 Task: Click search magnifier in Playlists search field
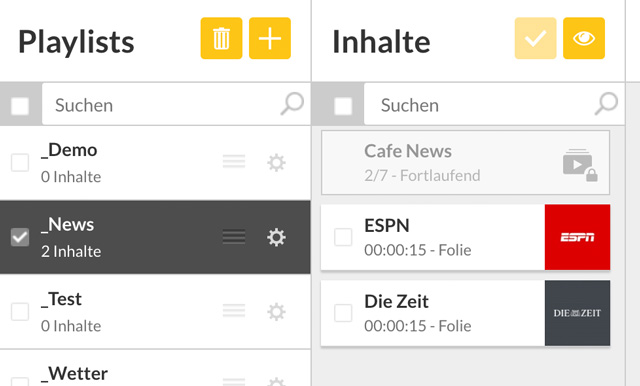coord(292,104)
